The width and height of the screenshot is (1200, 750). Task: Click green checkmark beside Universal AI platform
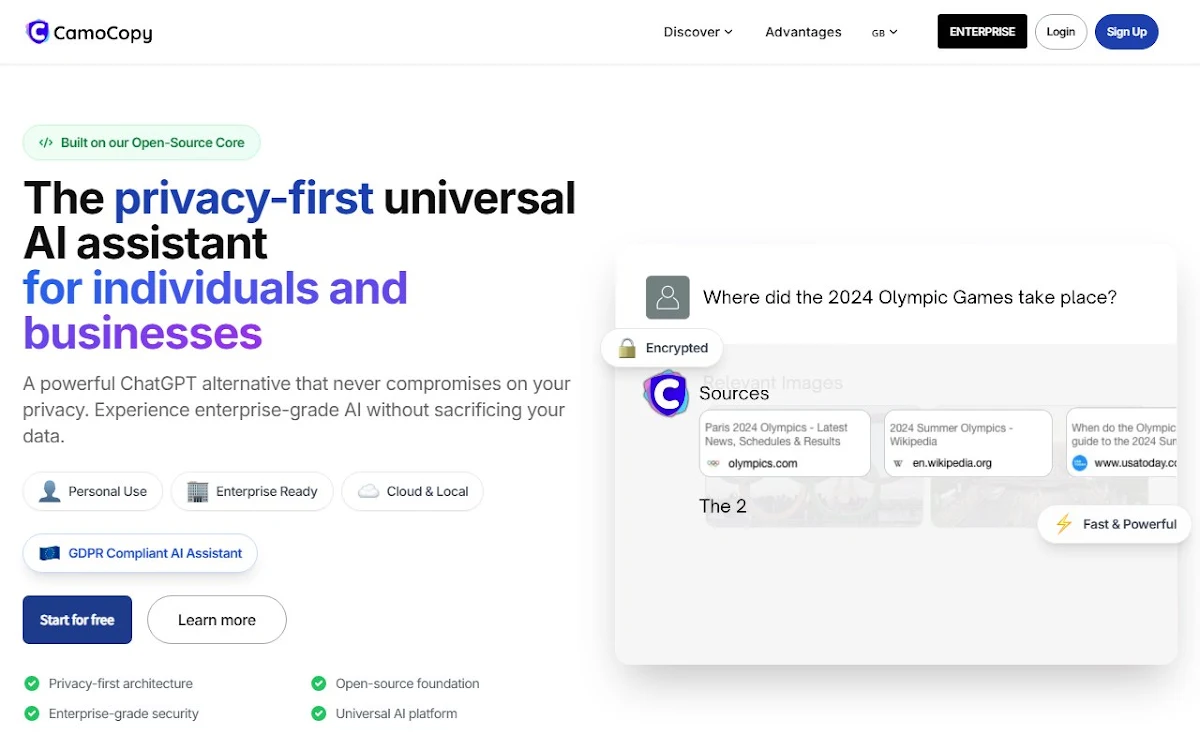(x=318, y=714)
